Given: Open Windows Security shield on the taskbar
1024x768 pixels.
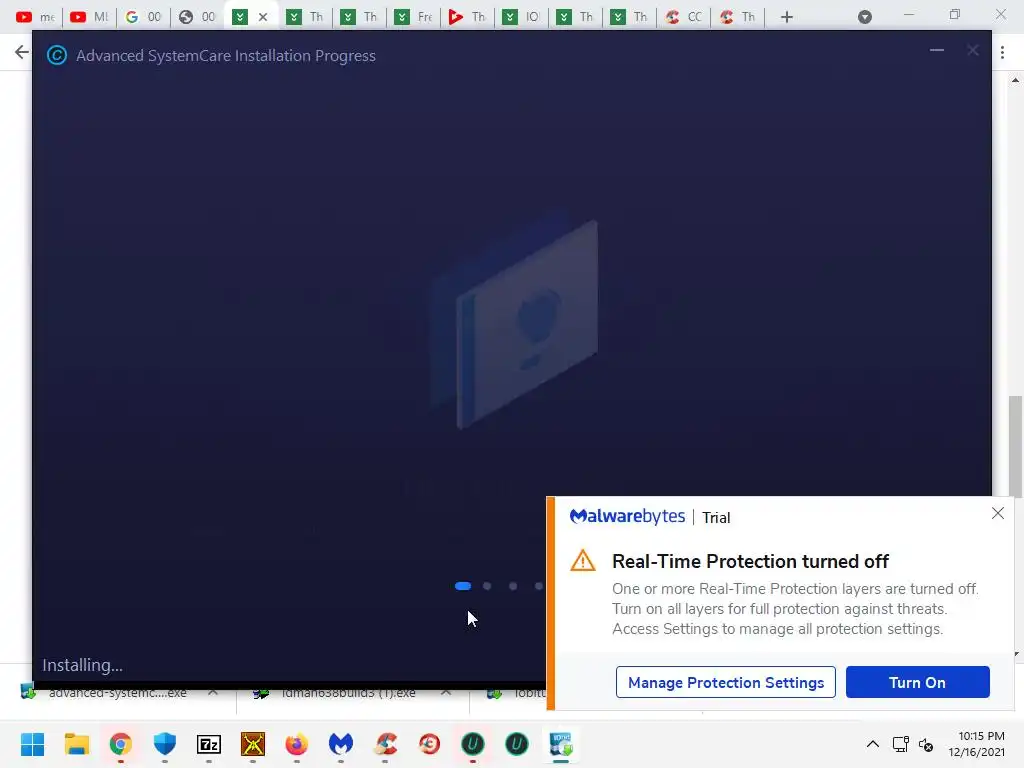Looking at the screenshot, I should (165, 744).
